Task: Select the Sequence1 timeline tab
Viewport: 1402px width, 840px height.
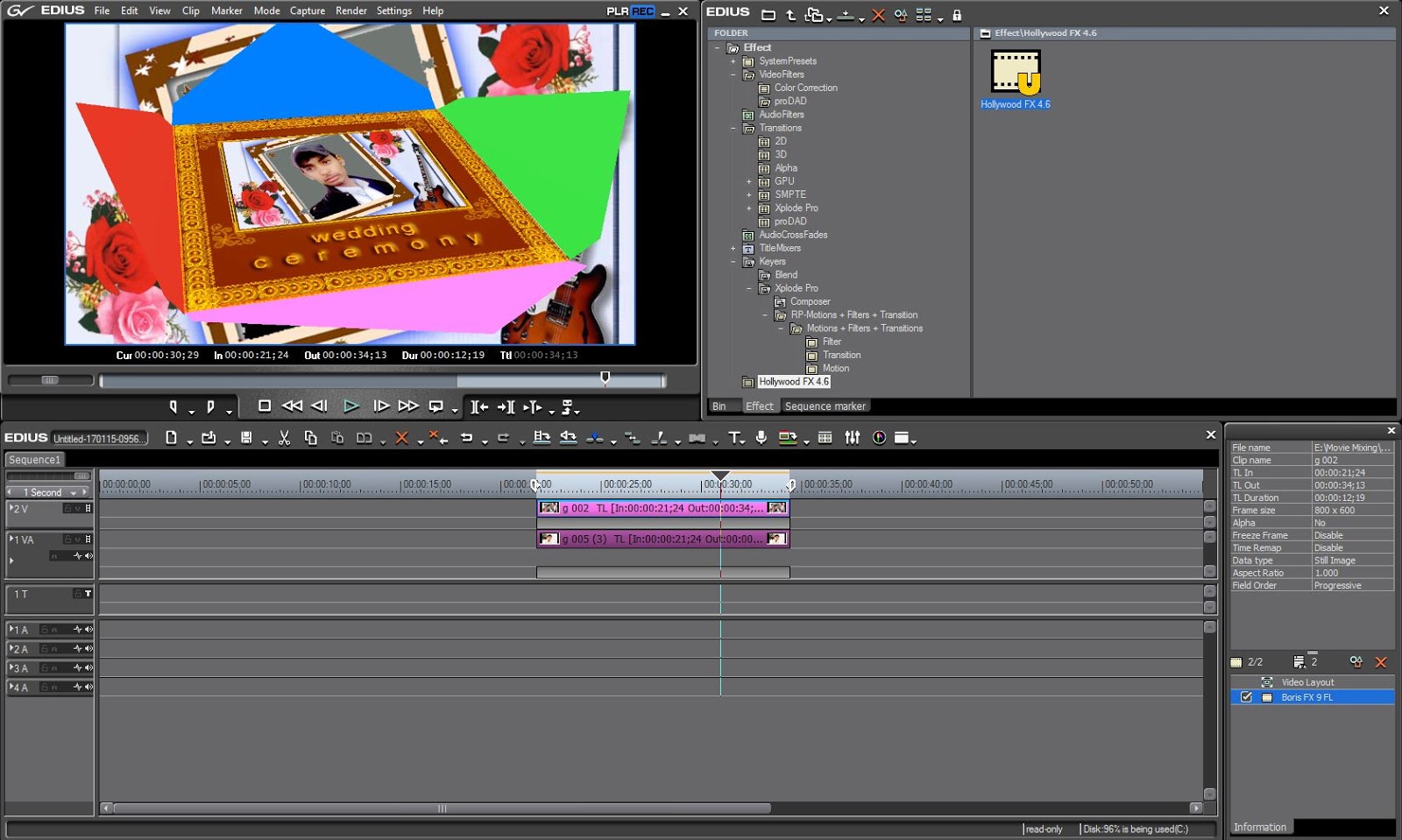Action: [35, 460]
